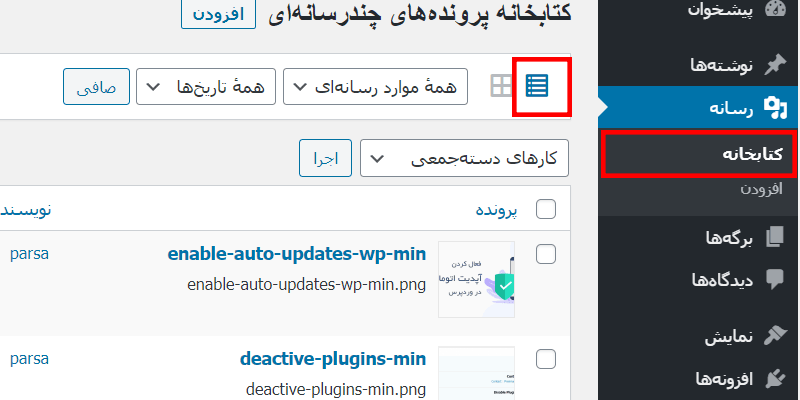Select افزودن submenu item under رسانه
Image resolution: width=800 pixels, height=400 pixels.
pos(761,189)
